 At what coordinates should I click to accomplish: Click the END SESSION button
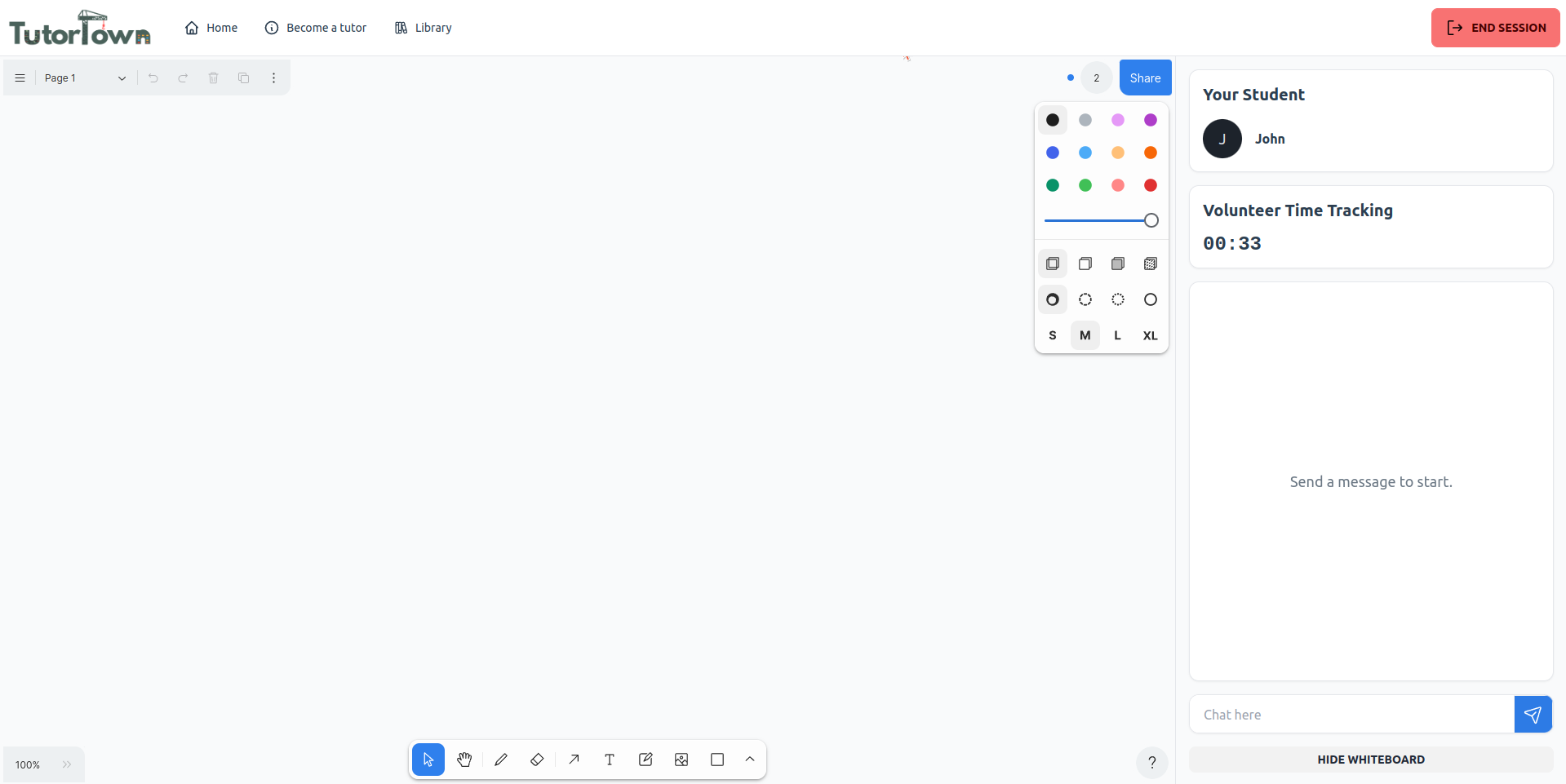[1495, 28]
